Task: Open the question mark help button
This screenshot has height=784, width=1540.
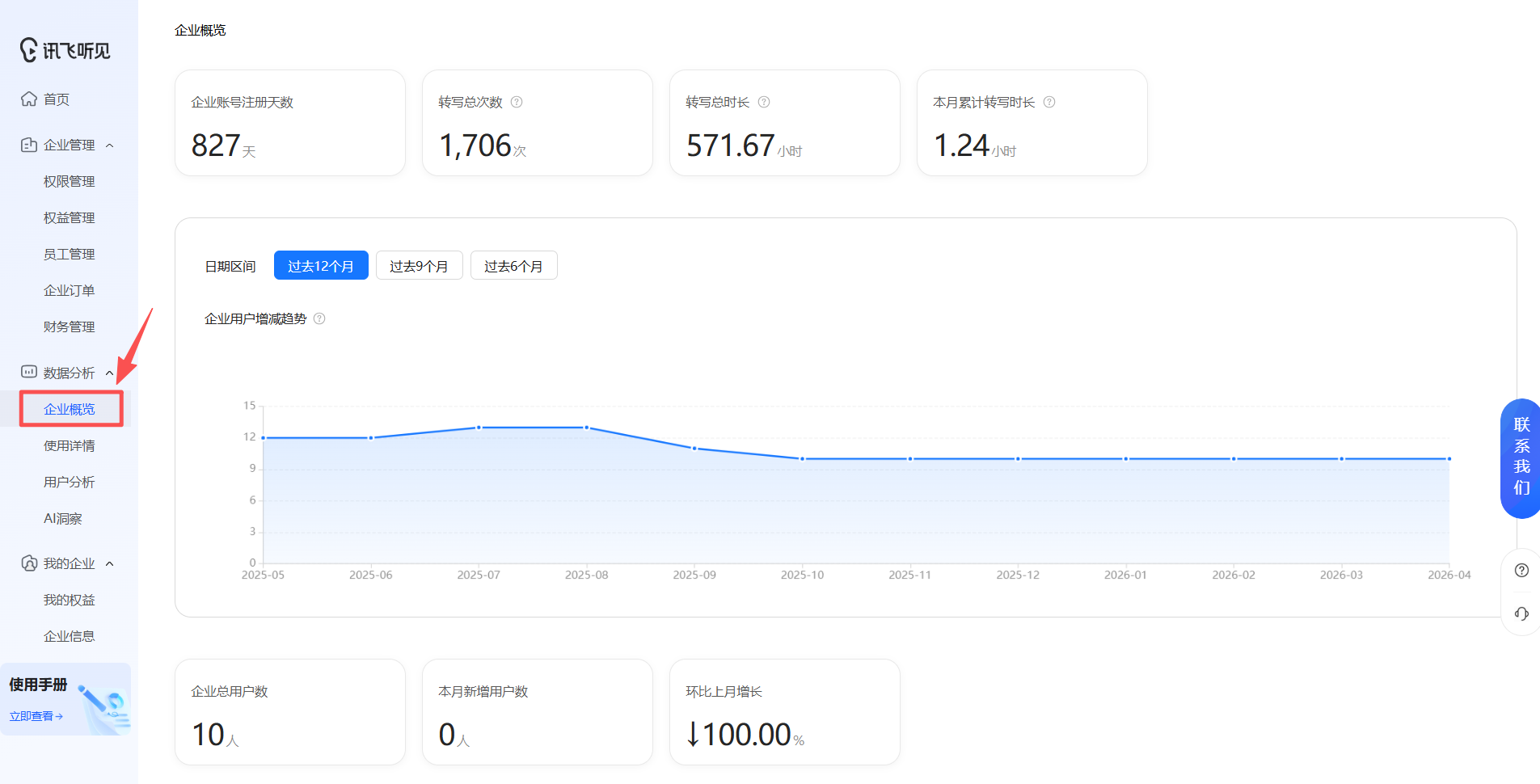Action: point(1521,571)
